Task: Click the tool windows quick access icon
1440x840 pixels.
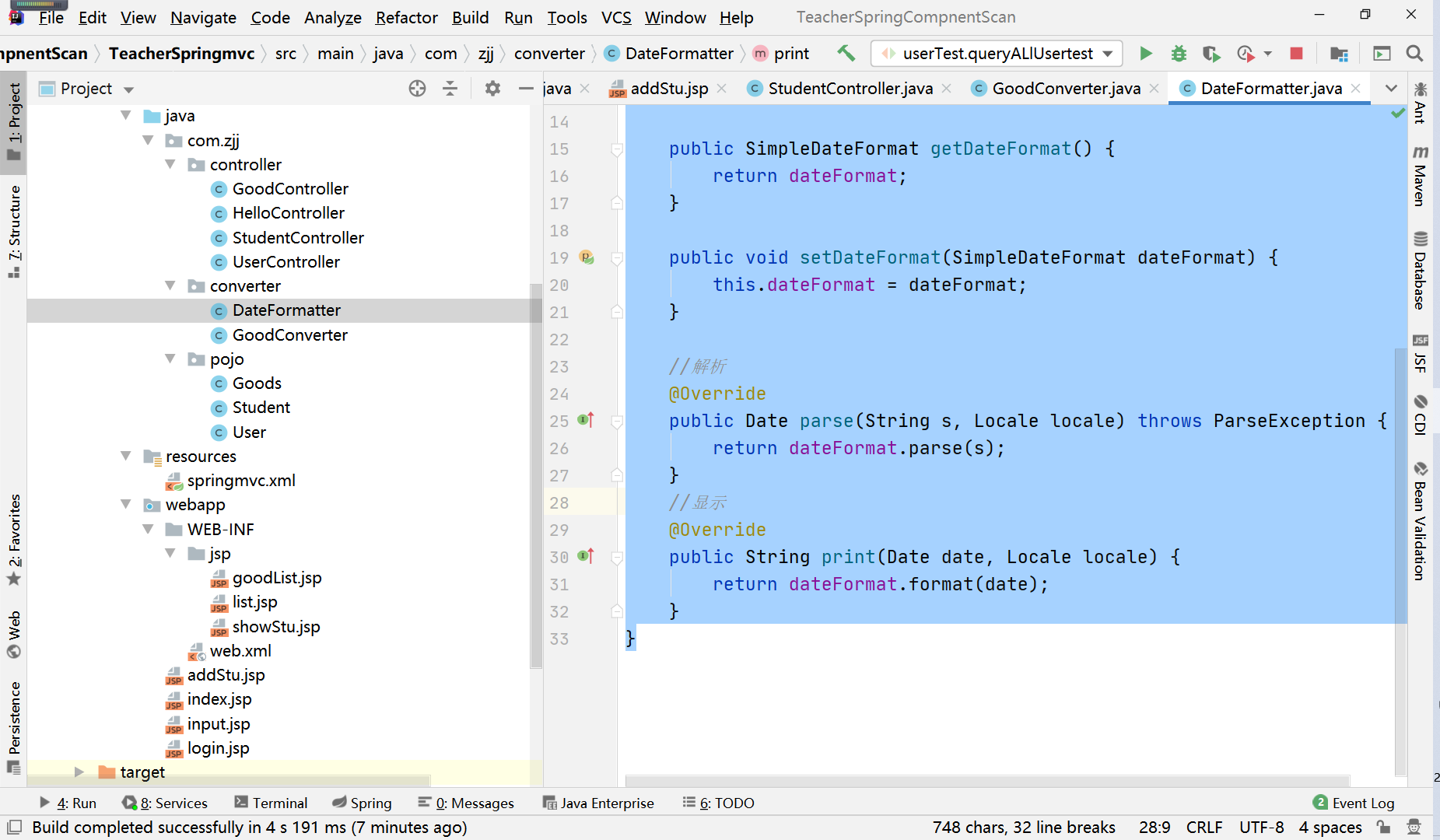Action: point(14,828)
